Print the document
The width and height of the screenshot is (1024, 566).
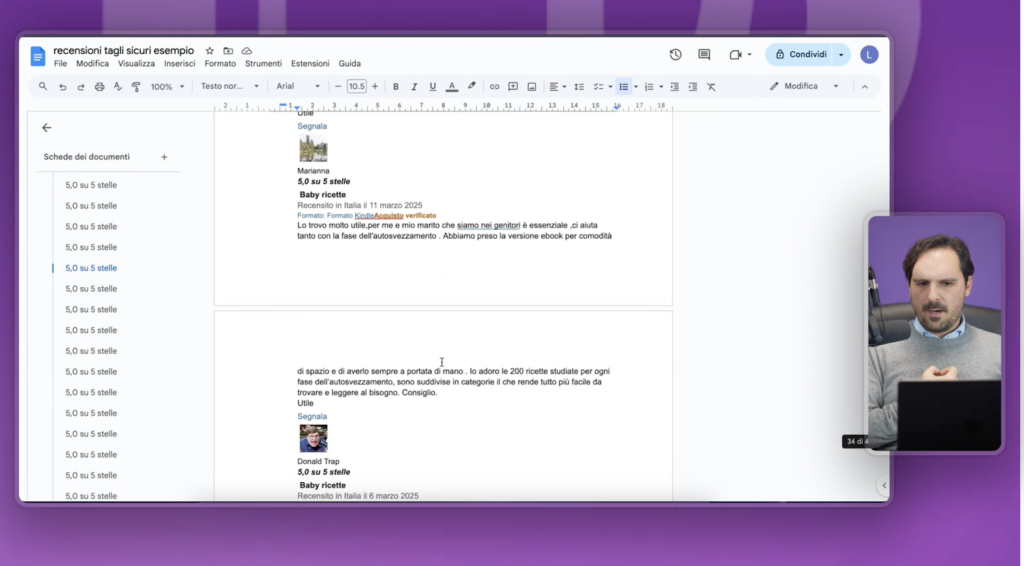coord(99,87)
